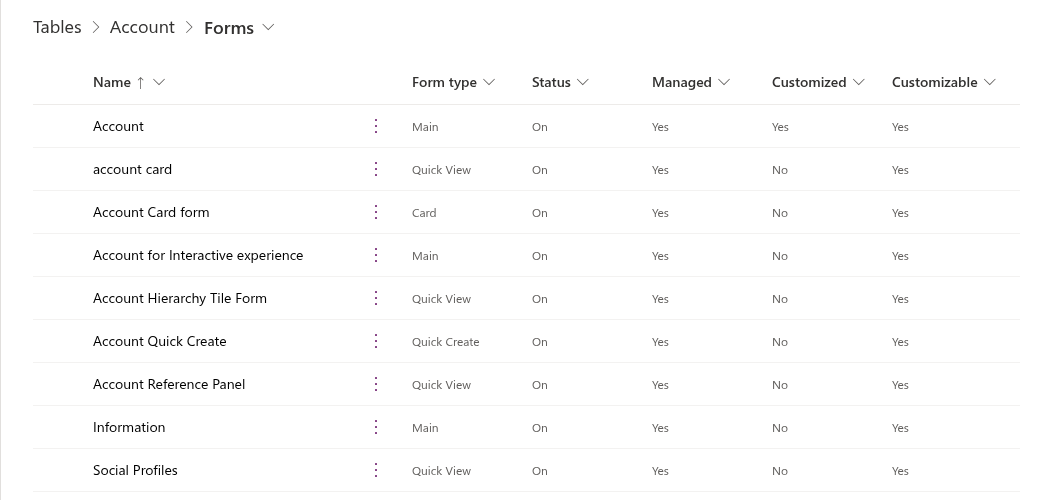Click Managed Yes in Account Reference Panel row
Image resolution: width=1052 pixels, height=500 pixels.
coord(660,385)
